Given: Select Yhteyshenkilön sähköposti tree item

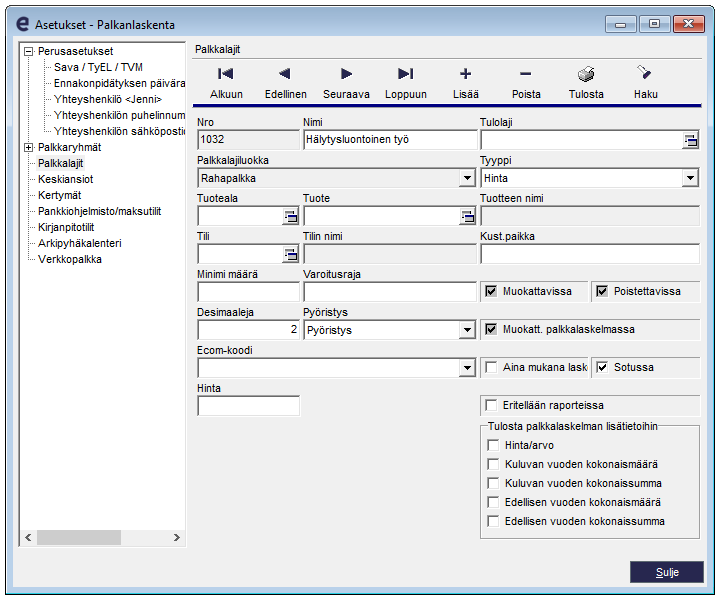Looking at the screenshot, I should (119, 131).
